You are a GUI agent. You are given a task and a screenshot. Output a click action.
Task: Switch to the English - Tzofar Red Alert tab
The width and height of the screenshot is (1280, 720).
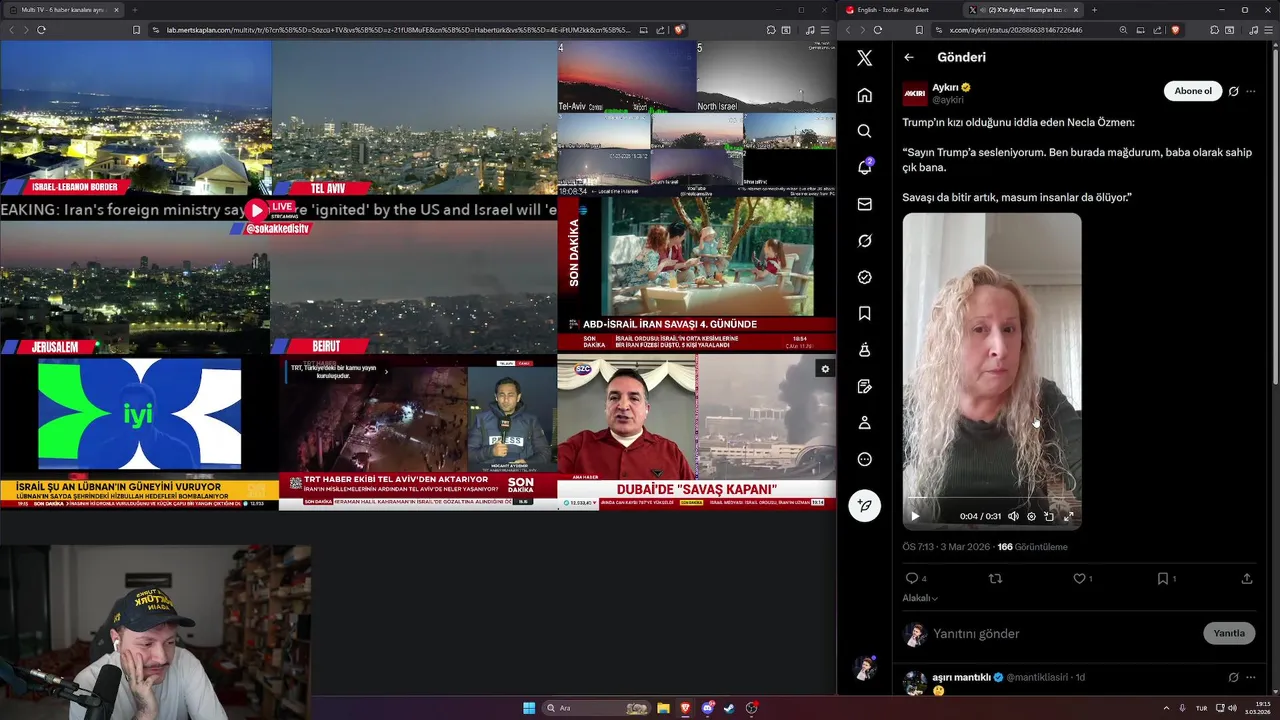(x=896, y=10)
